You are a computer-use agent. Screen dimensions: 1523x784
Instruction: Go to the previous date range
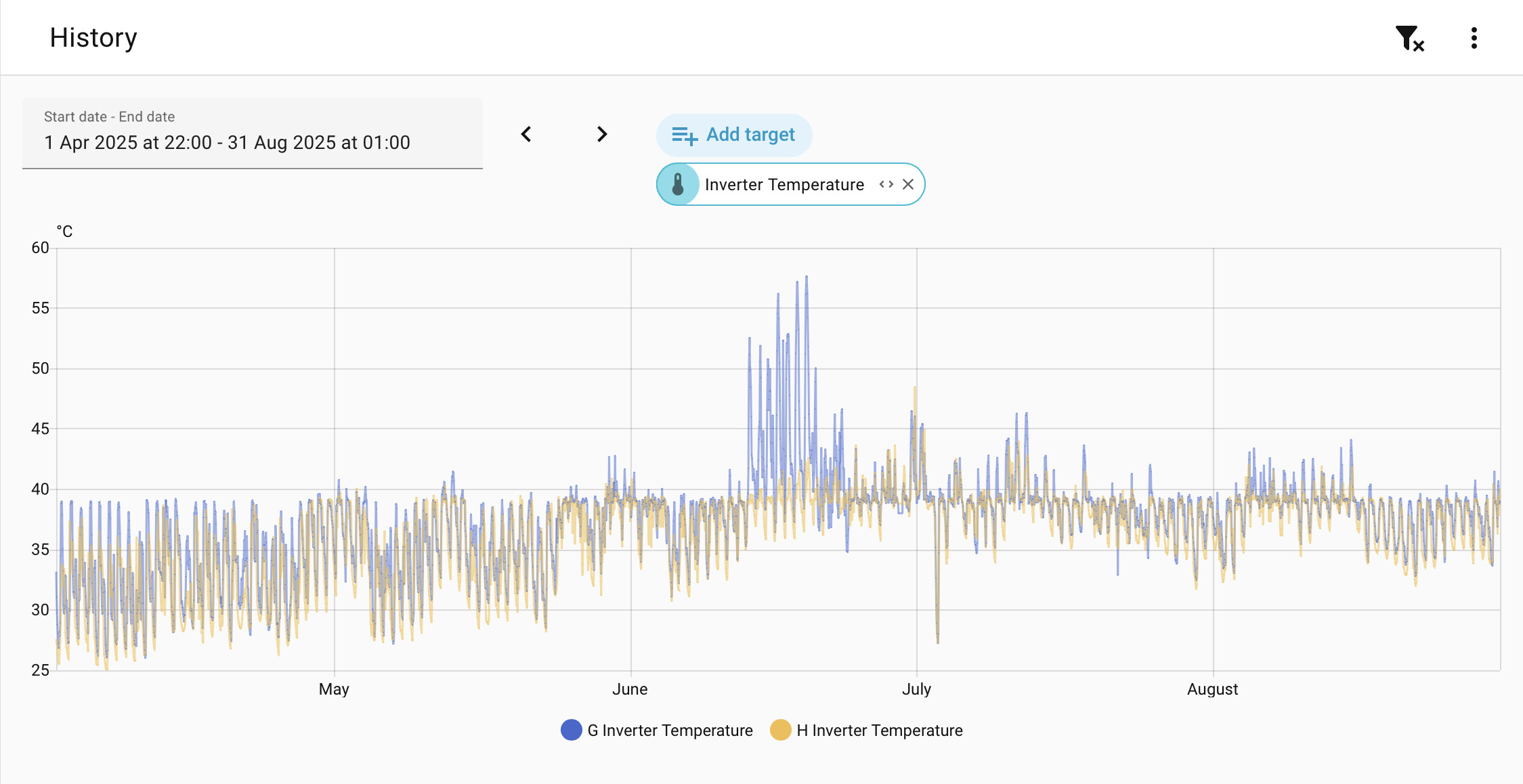tap(526, 134)
